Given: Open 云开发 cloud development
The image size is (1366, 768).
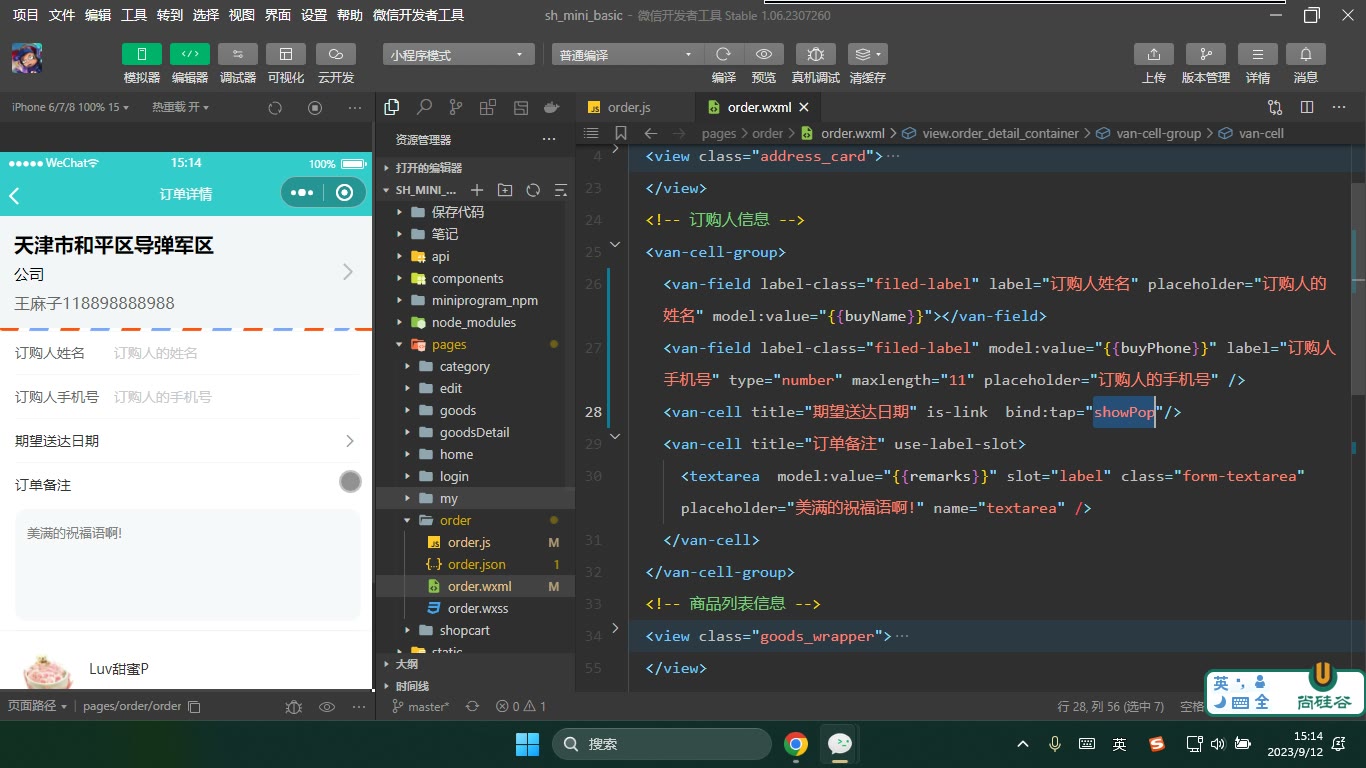Looking at the screenshot, I should (335, 54).
